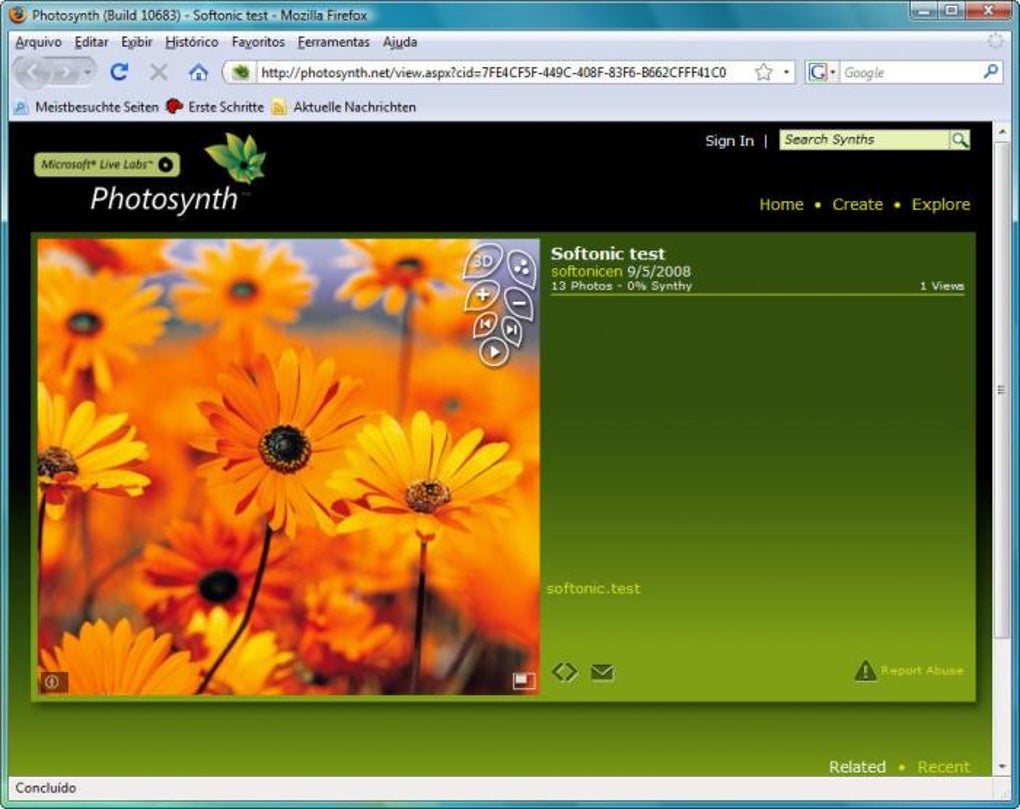This screenshot has width=1020, height=809.
Task: Click the page scrollbar up arrow
Action: (1002, 132)
